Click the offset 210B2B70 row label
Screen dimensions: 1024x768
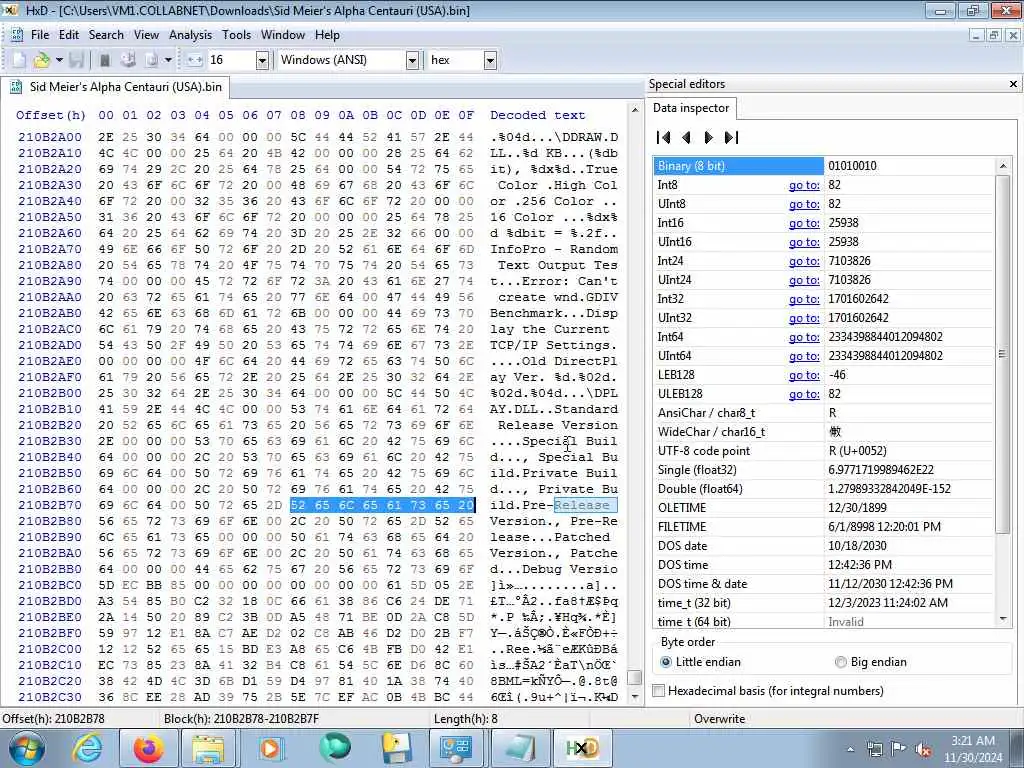point(50,505)
